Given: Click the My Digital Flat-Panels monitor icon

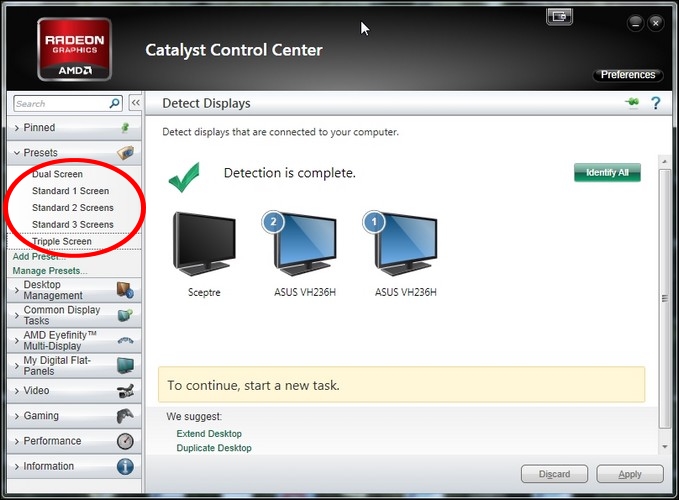Looking at the screenshot, I should pyautogui.click(x=125, y=366).
